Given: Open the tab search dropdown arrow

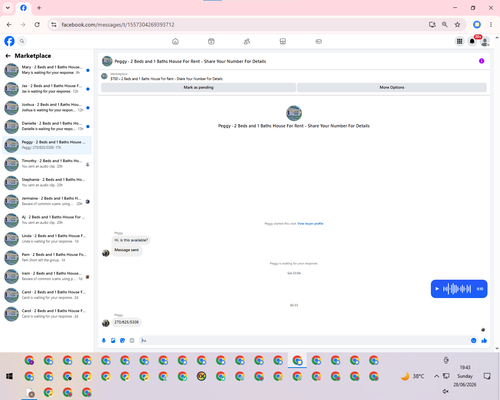Looking at the screenshot, I should (x=8, y=8).
